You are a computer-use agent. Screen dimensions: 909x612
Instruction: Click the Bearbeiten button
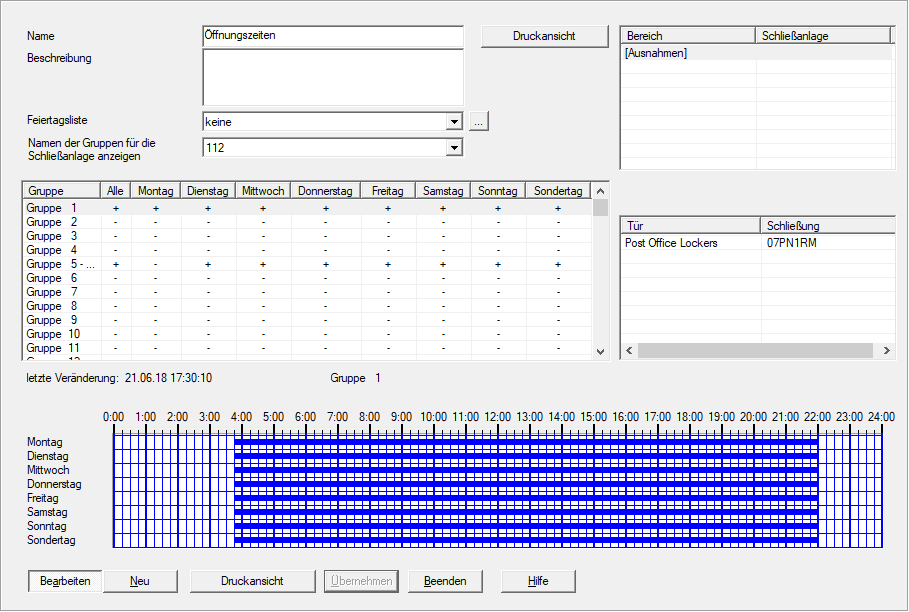[65, 581]
